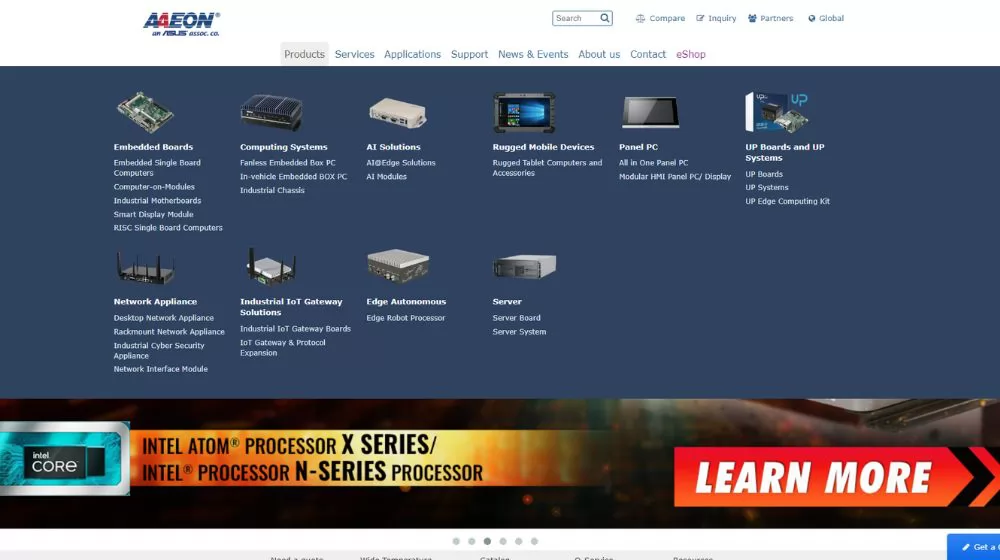Viewport: 1000px width, 560px height.
Task: Open Rugged Tablet Computers and Accessories
Action: [547, 168]
